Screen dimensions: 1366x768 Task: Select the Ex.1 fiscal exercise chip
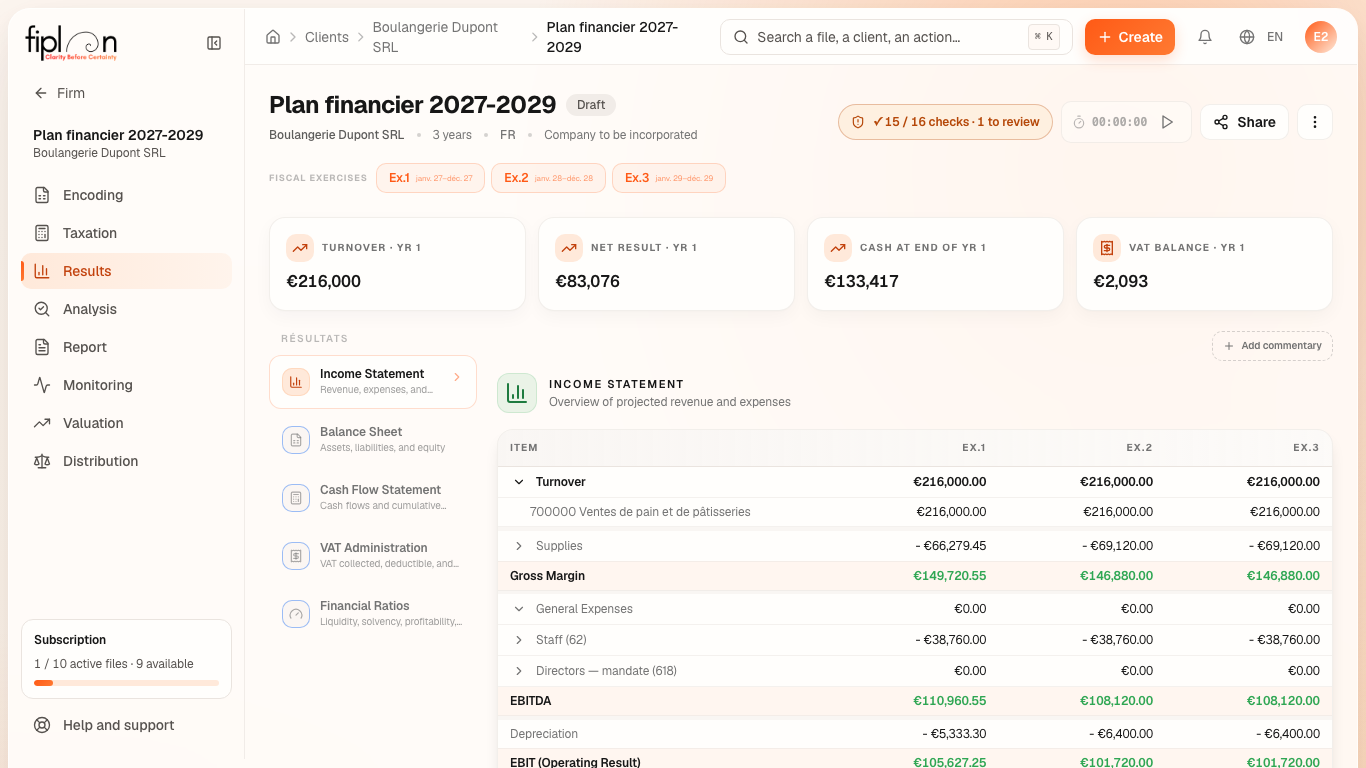tap(430, 178)
